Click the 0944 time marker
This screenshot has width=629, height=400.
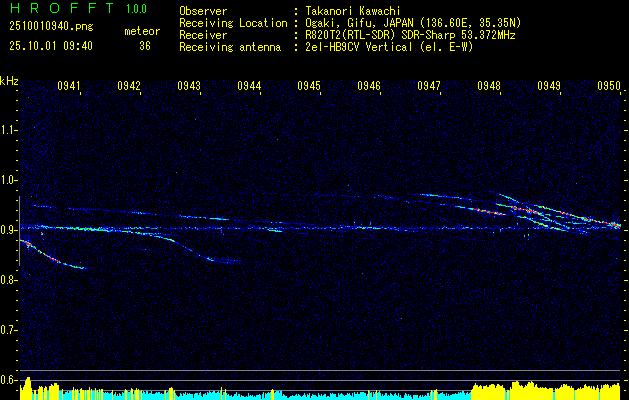click(249, 85)
